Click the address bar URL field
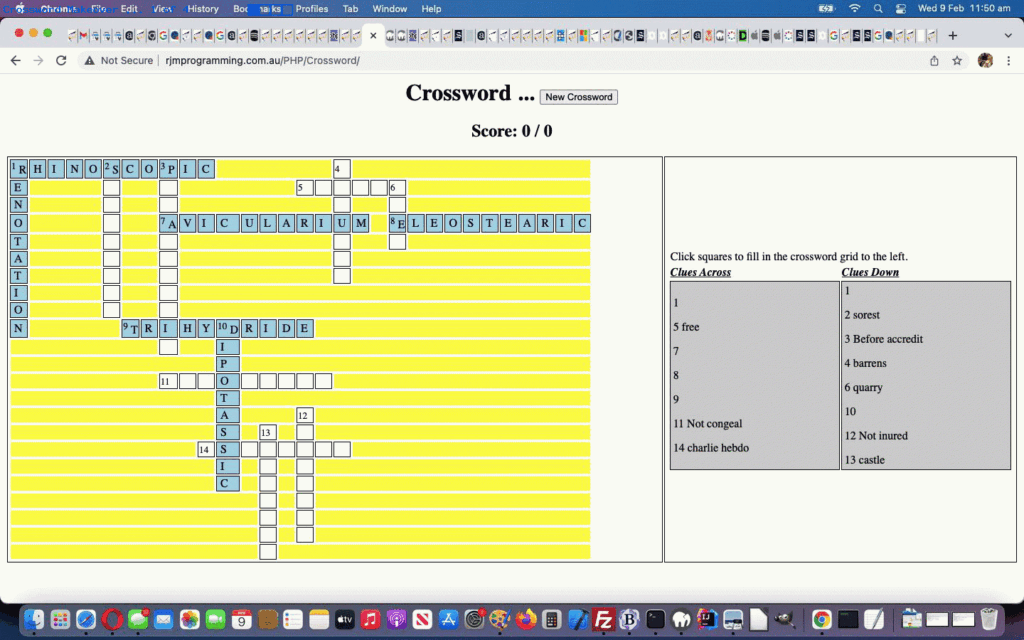 (500, 60)
